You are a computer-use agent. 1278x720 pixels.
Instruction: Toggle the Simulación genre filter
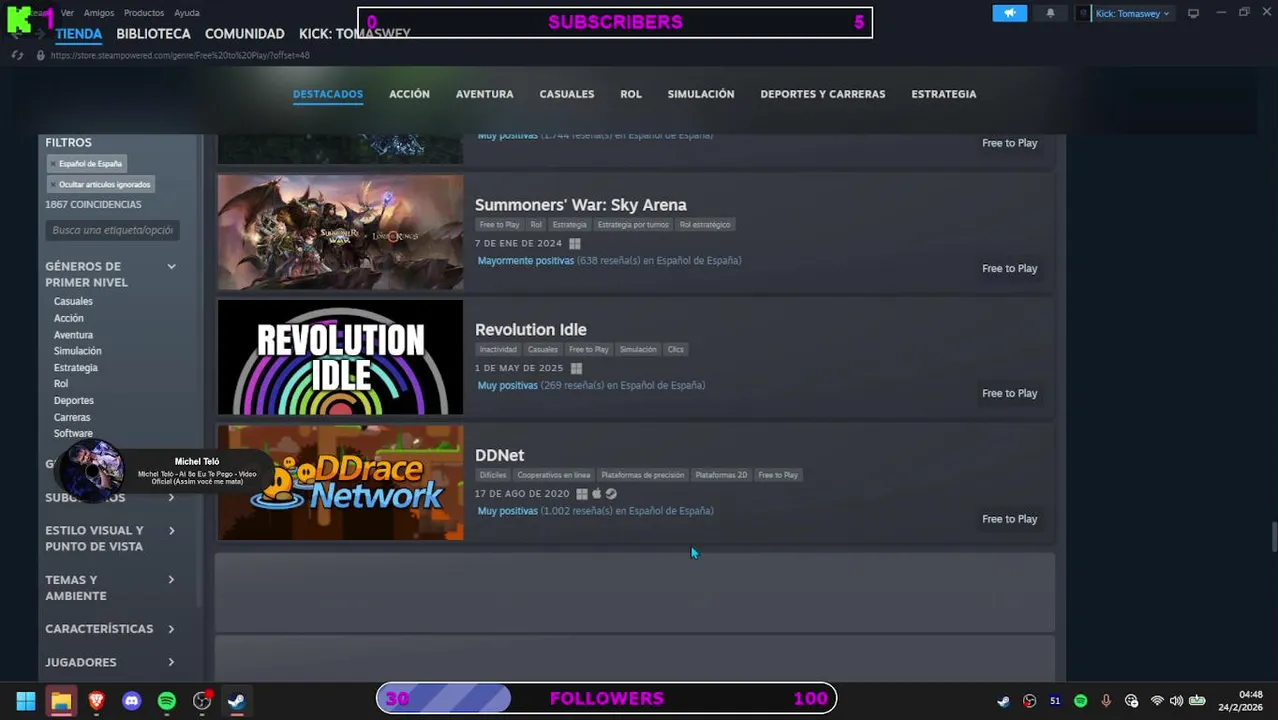pyautogui.click(x=78, y=351)
